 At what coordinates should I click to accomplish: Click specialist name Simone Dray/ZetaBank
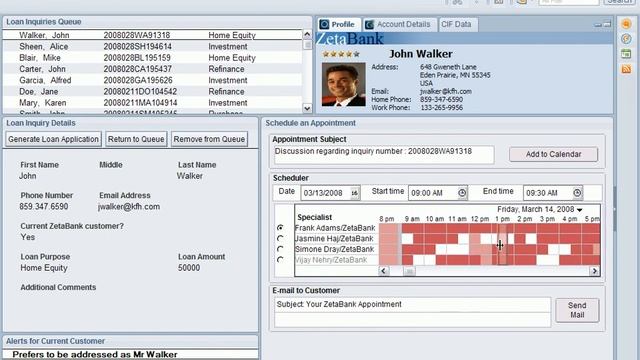click(x=334, y=249)
